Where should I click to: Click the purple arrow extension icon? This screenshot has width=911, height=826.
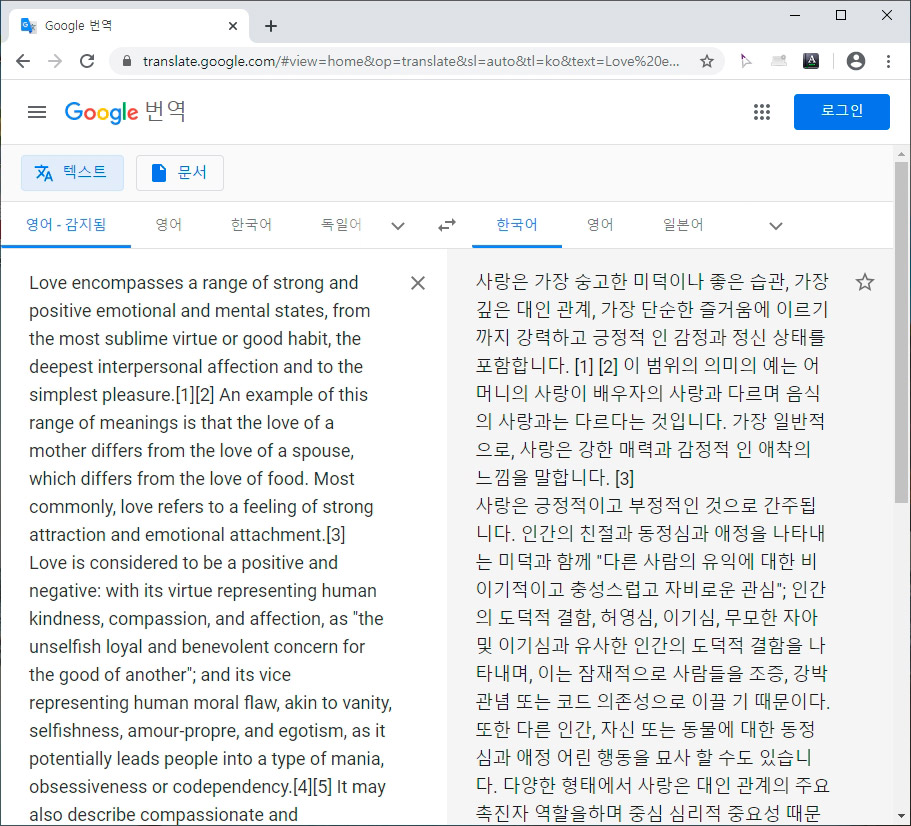click(x=745, y=60)
